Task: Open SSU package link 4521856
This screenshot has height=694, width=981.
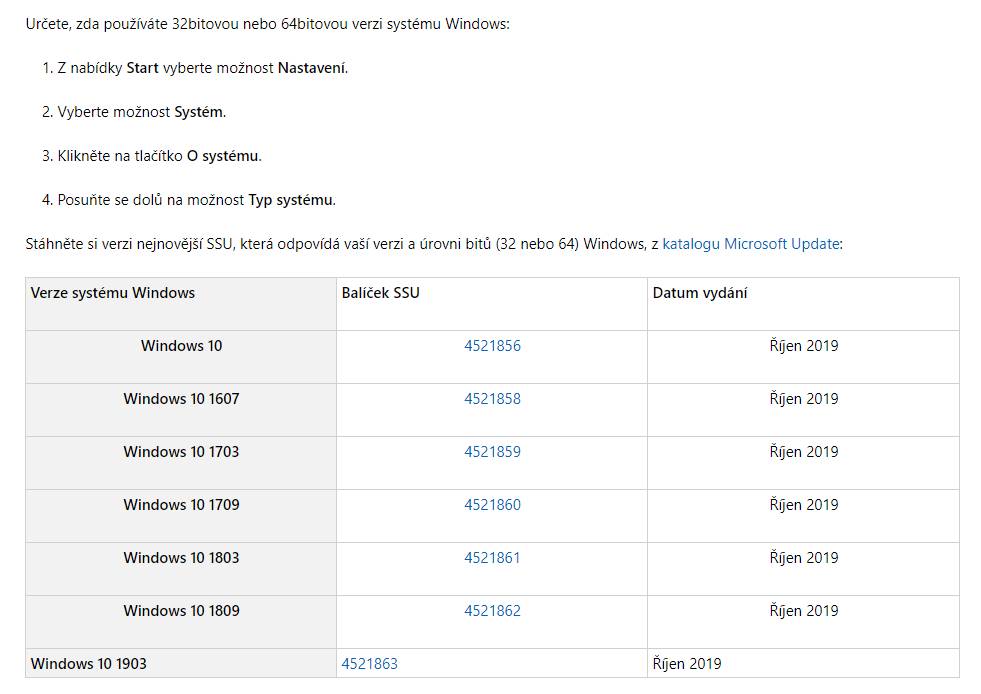Action: [492, 345]
